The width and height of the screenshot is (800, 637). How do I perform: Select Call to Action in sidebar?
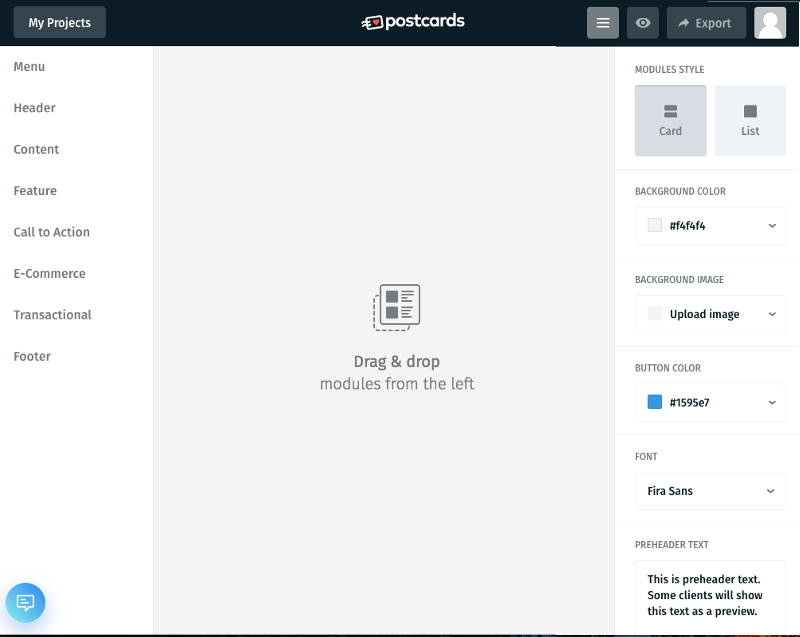point(52,232)
